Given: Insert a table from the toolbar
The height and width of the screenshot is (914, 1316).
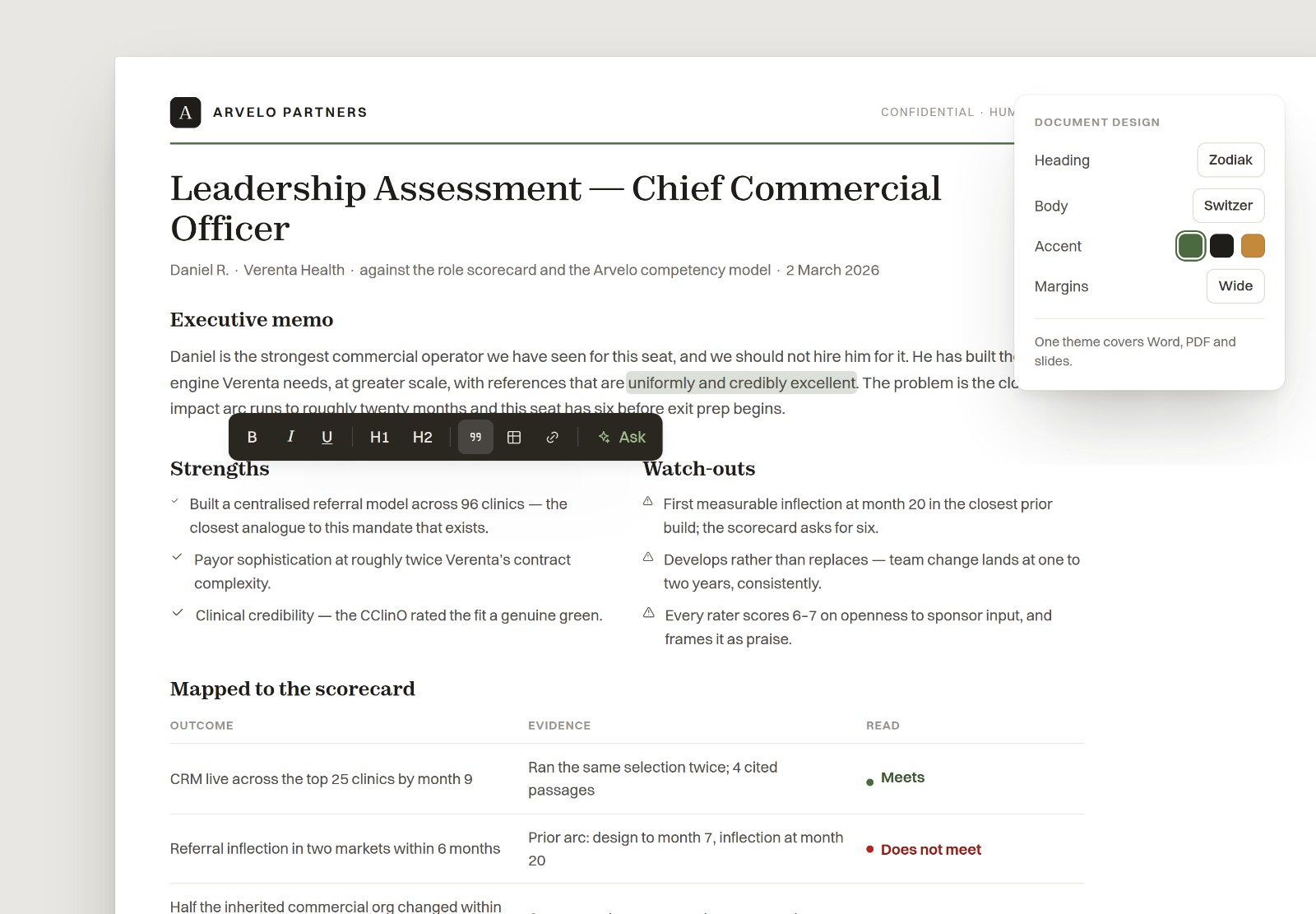Looking at the screenshot, I should pos(514,437).
